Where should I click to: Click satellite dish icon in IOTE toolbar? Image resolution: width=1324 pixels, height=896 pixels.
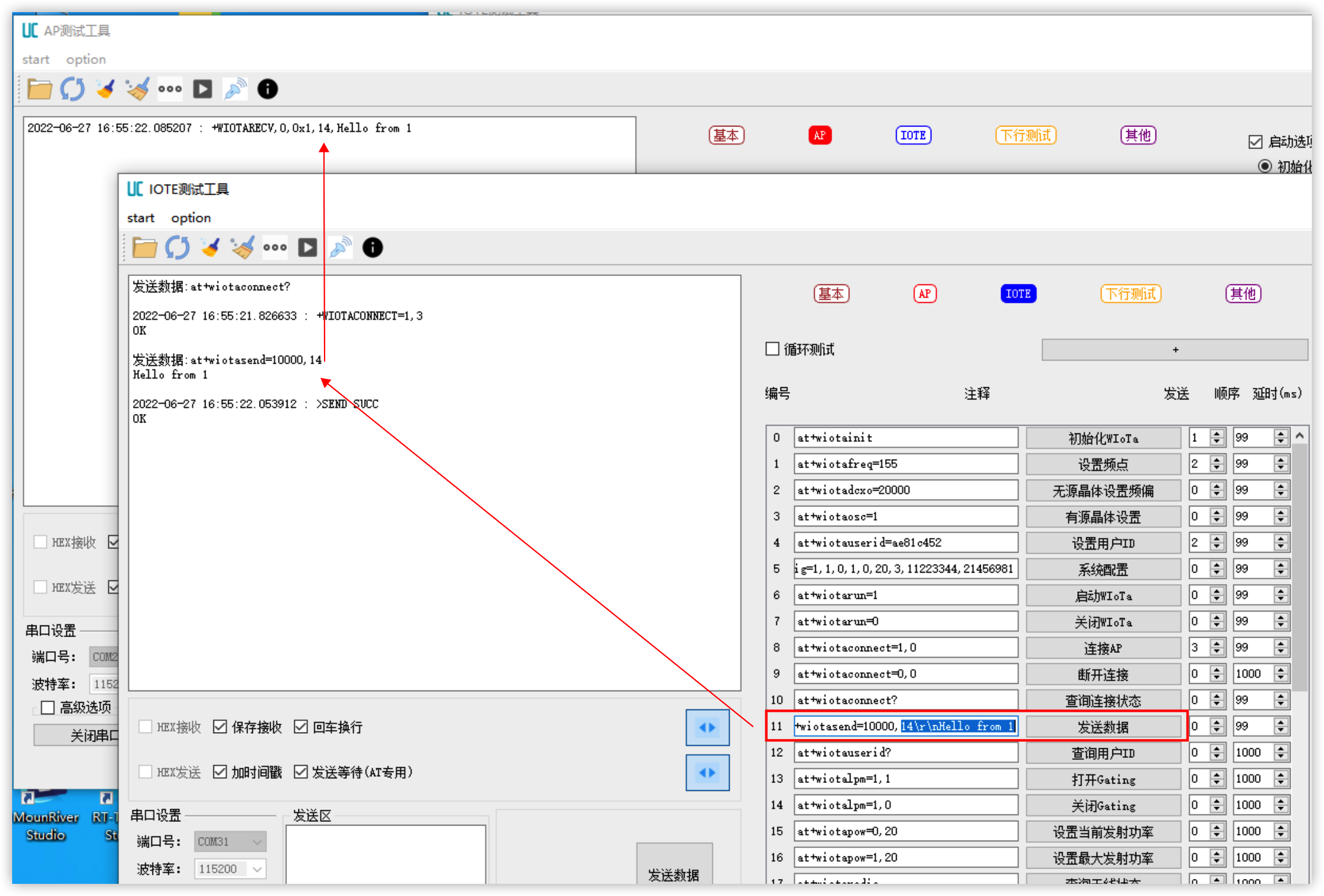[x=340, y=248]
